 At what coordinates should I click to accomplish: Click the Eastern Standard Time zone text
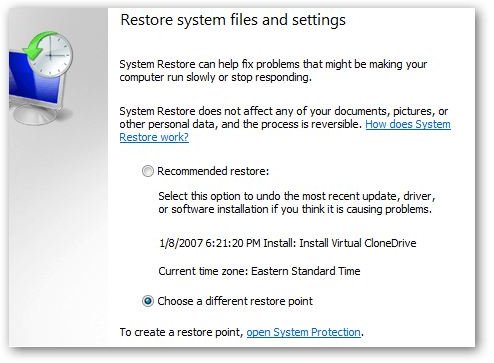[306, 271]
